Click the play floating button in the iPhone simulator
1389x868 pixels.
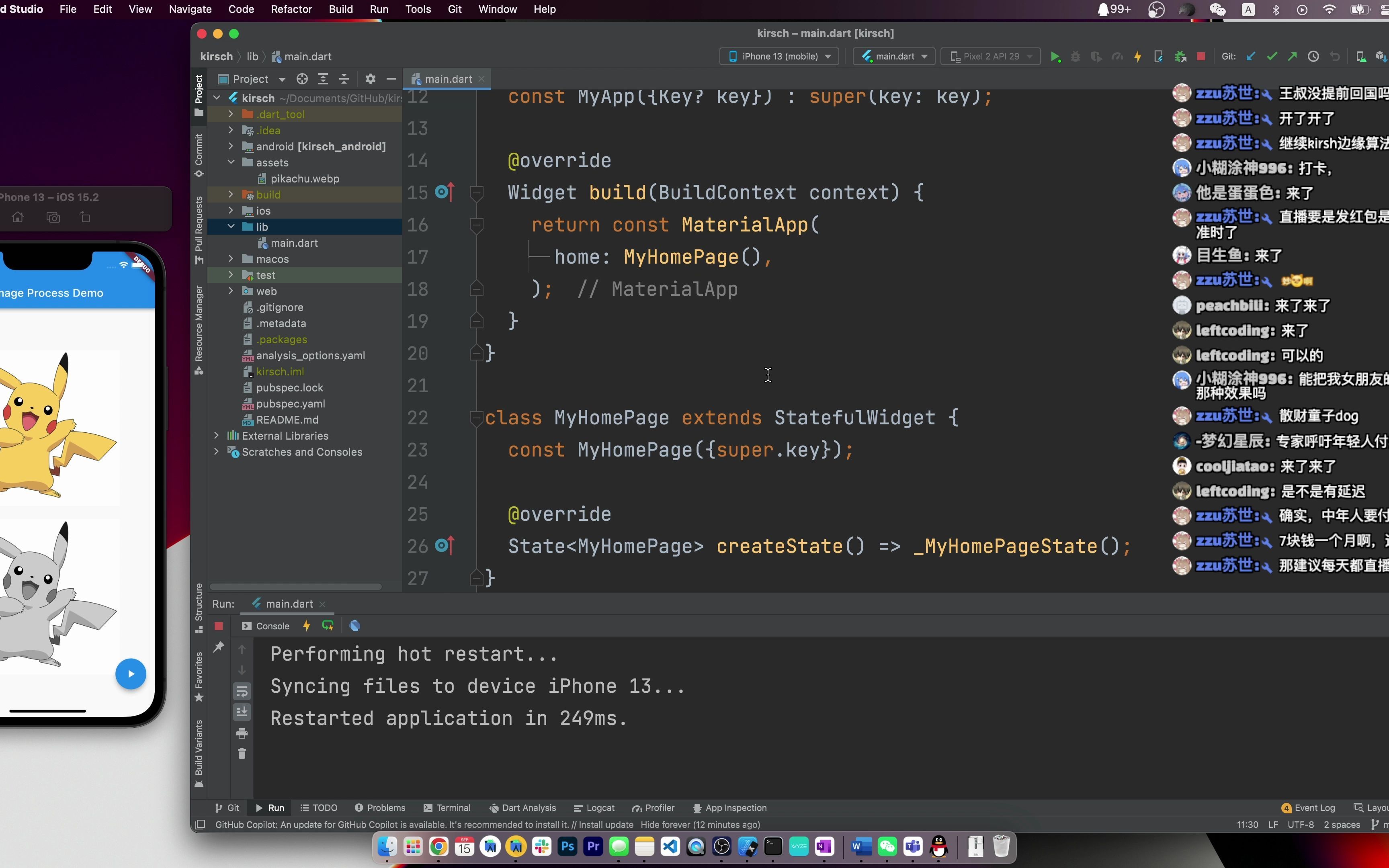(x=131, y=674)
